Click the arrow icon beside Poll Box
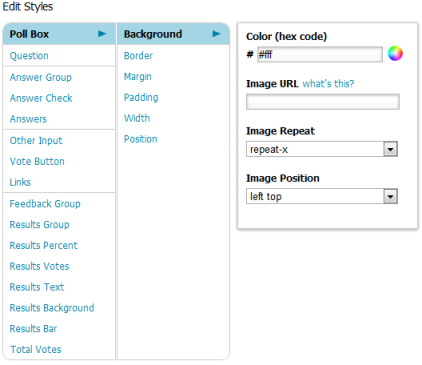Image resolution: width=422 pixels, height=365 pixels. click(102, 34)
